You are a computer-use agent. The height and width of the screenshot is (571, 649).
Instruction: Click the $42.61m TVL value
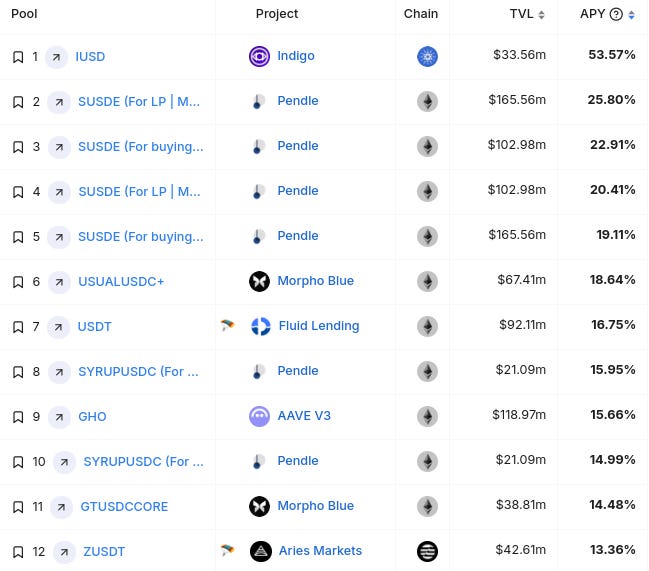pyautogui.click(x=521, y=550)
